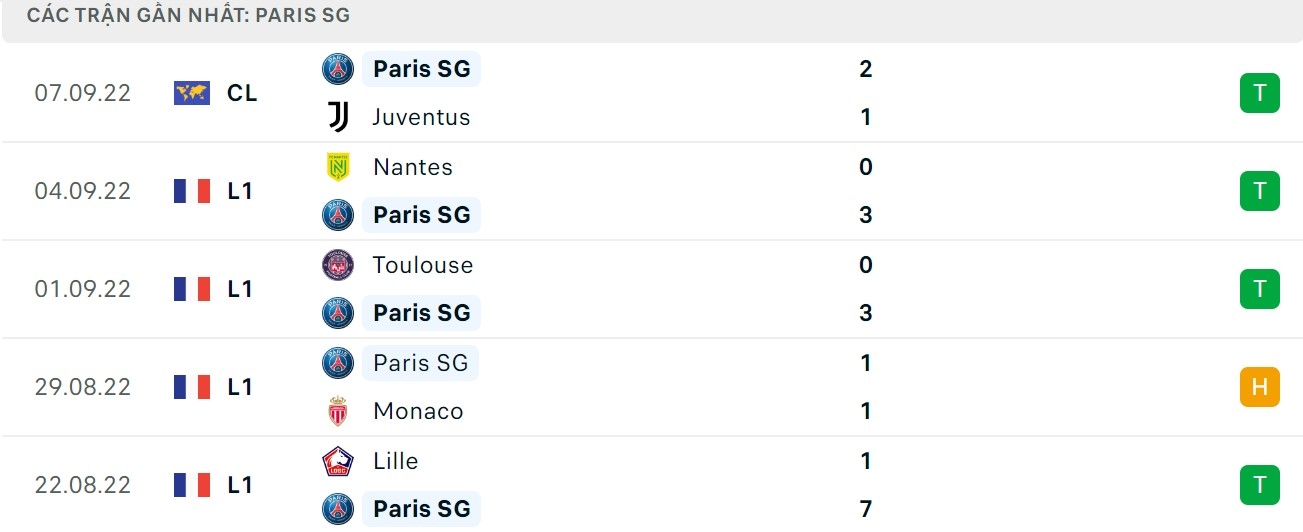Select the 29.08.22 match date
Image resolution: width=1303 pixels, height=532 pixels.
pos(82,387)
